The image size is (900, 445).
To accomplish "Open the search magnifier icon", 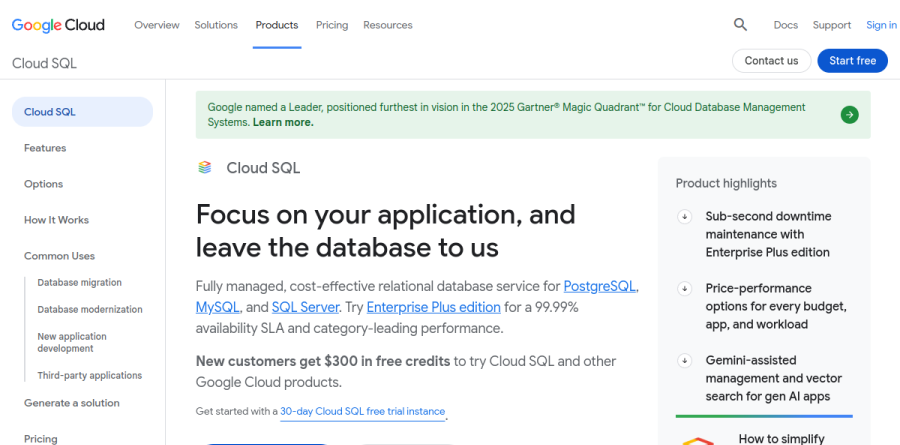I will tap(740, 25).
